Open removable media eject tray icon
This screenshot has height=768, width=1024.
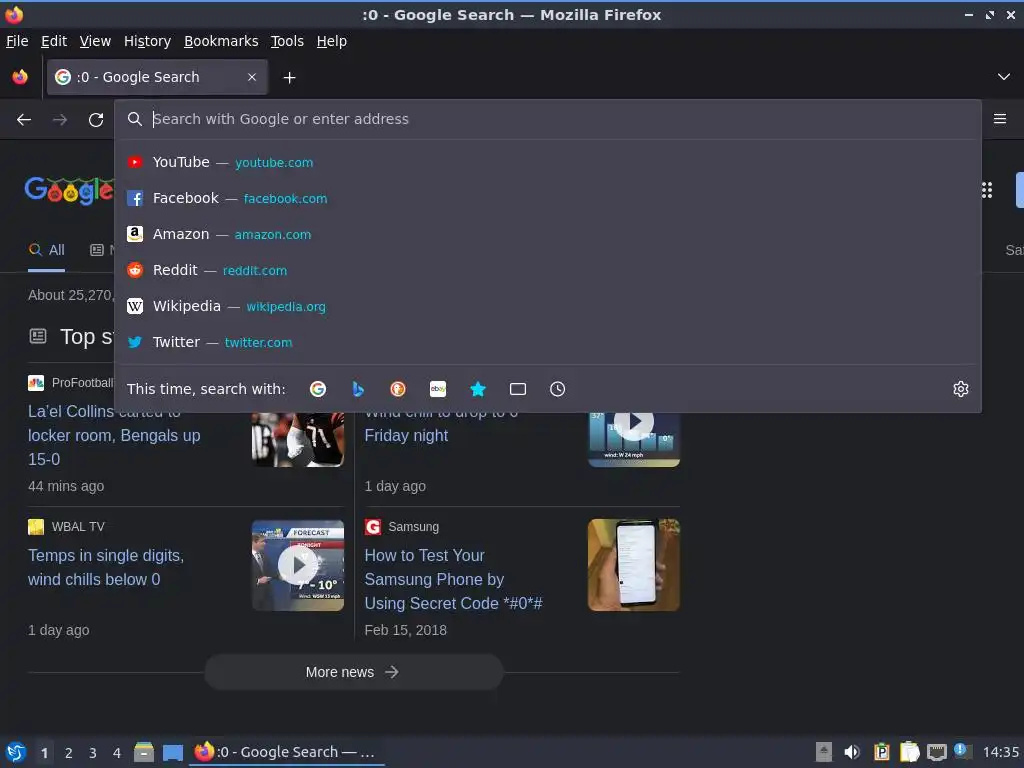pos(824,752)
